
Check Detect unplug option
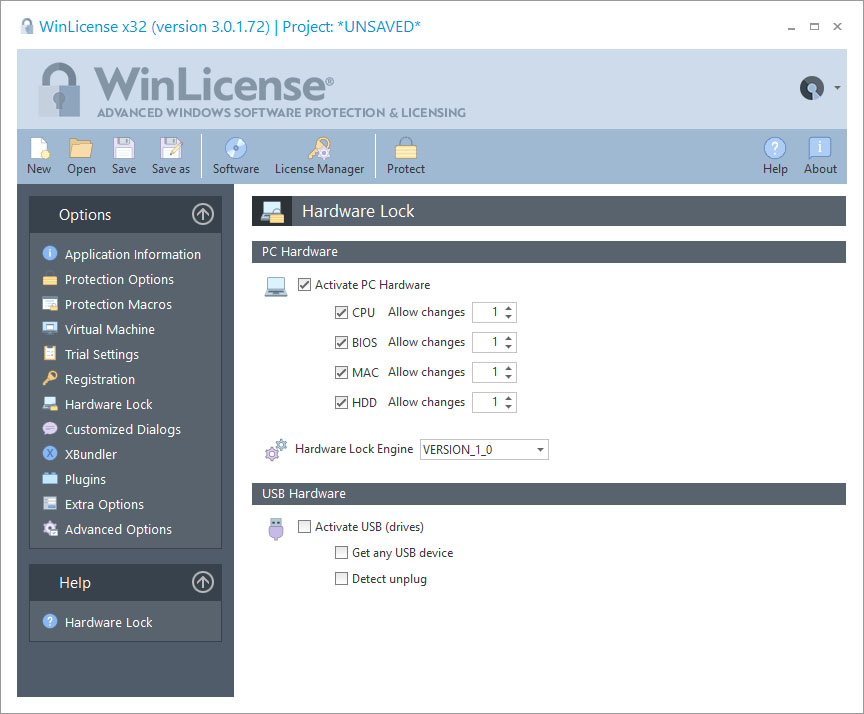[x=341, y=578]
